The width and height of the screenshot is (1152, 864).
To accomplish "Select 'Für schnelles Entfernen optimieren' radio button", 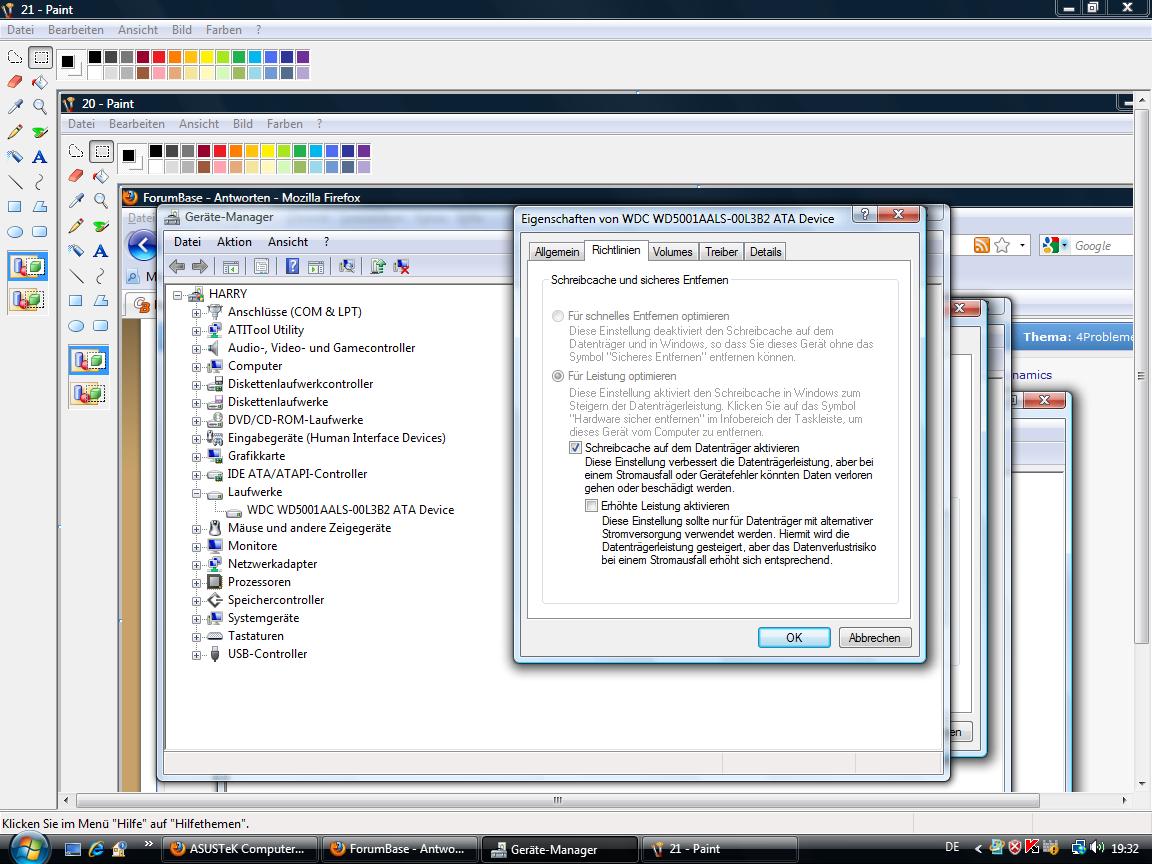I will [558, 316].
